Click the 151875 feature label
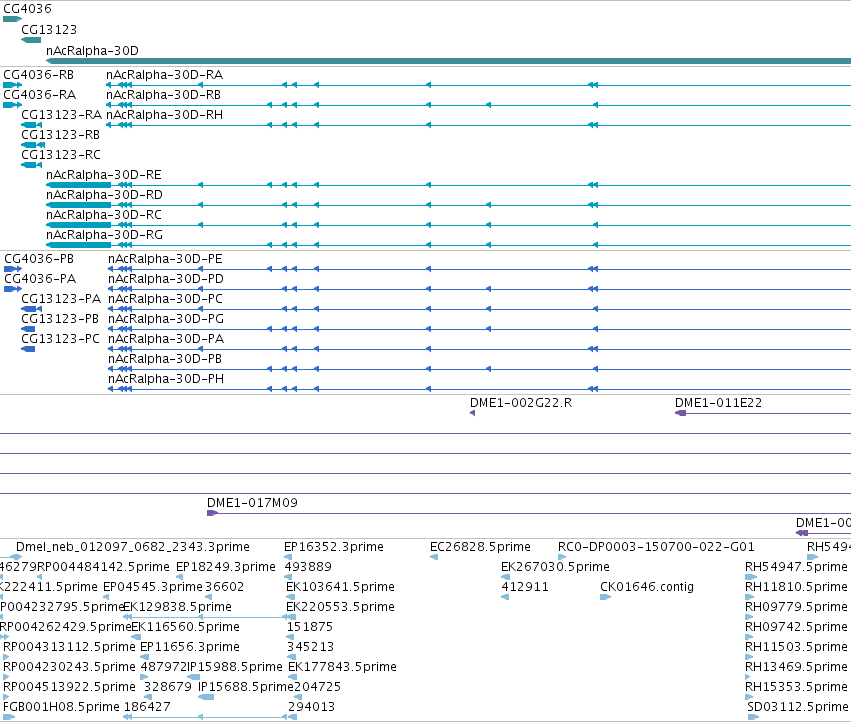Image resolution: width=851 pixels, height=722 pixels. pos(310,627)
